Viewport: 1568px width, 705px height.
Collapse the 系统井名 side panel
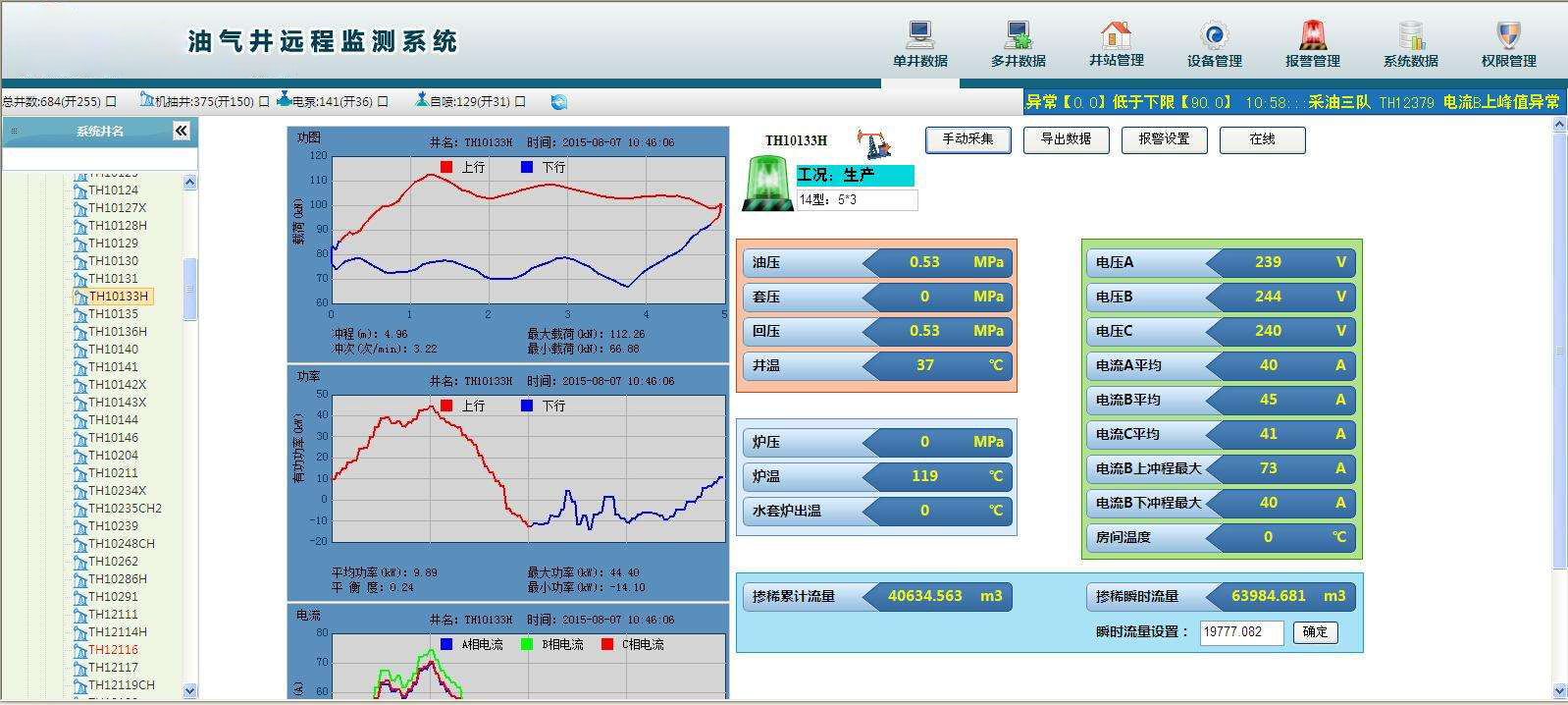(x=182, y=131)
